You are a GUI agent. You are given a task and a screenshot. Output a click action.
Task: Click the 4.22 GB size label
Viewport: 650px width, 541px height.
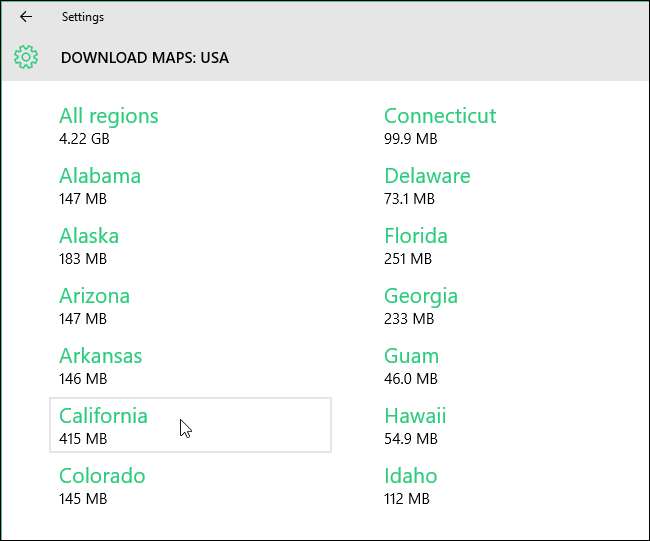tap(84, 139)
